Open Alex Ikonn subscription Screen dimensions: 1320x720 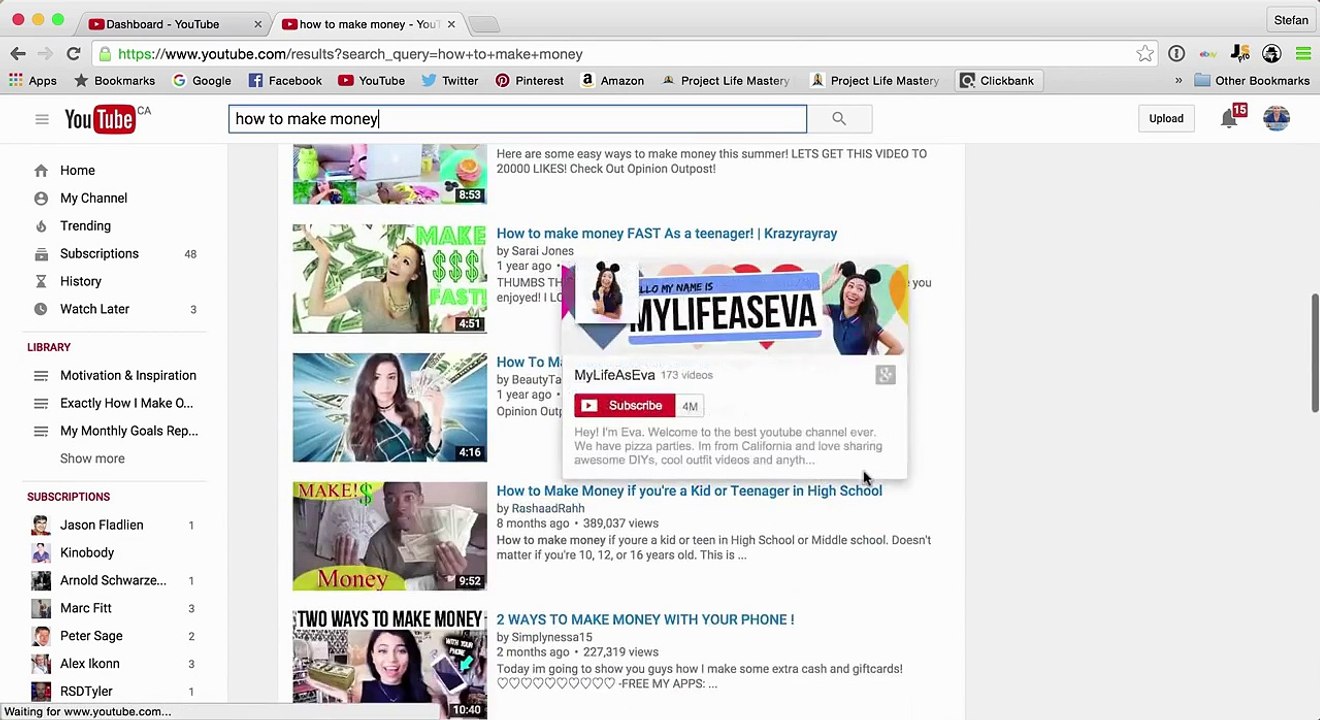tap(90, 664)
